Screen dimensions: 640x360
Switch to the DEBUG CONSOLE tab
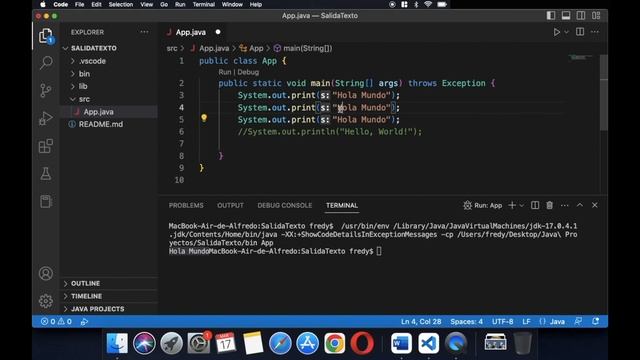tap(284, 205)
